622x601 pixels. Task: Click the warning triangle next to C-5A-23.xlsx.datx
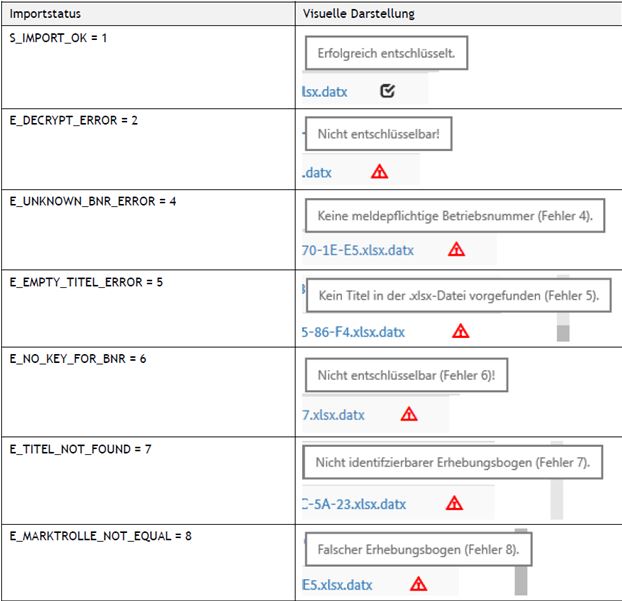click(x=454, y=502)
